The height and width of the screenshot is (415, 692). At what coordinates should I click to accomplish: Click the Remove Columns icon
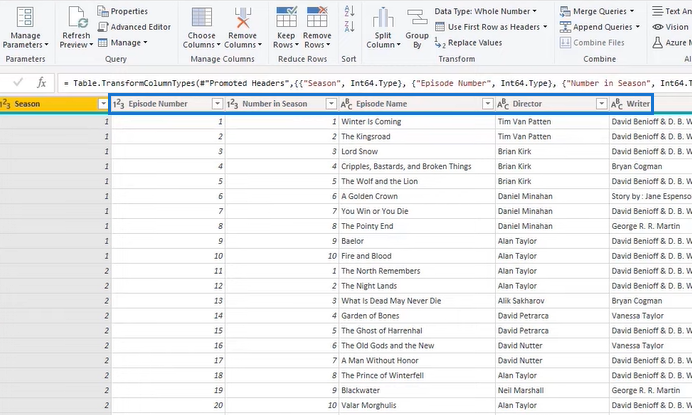pos(242,17)
